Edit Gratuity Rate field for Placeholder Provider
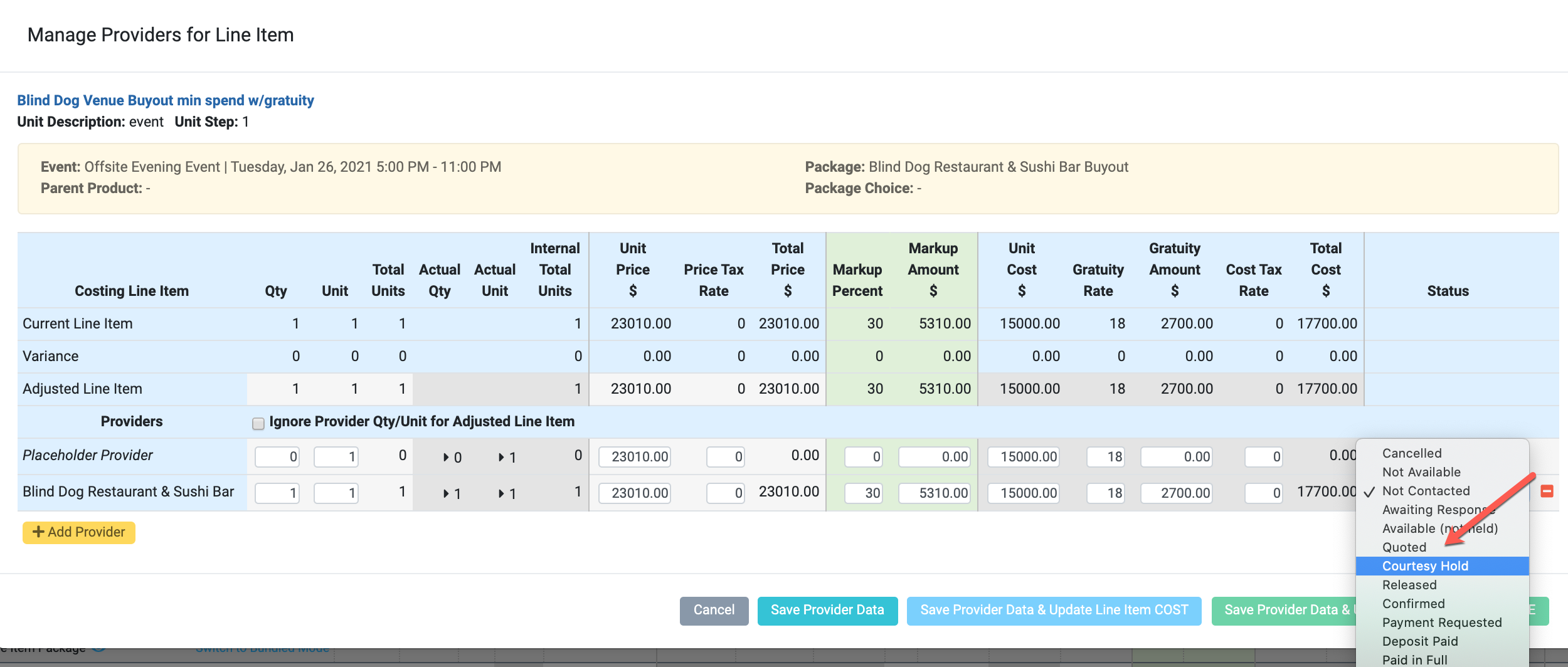Viewport: 1568px width, 667px height. click(x=1105, y=456)
